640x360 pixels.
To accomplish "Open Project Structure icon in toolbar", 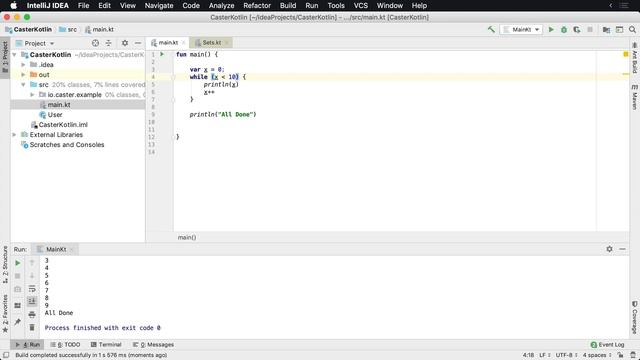I will pyautogui.click(x=606, y=29).
